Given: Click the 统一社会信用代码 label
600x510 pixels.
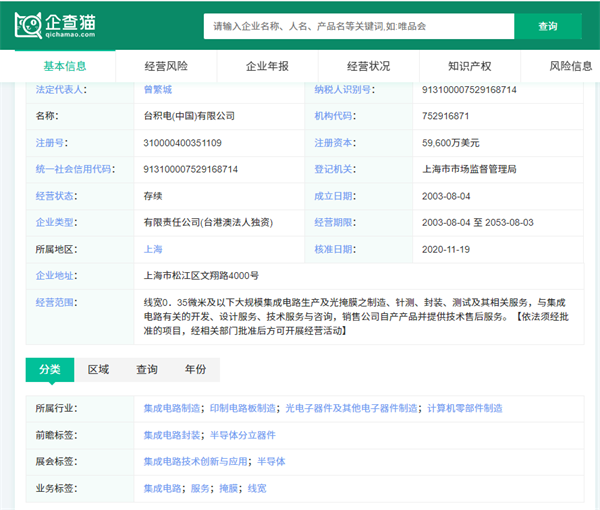Looking at the screenshot, I should (73, 169).
